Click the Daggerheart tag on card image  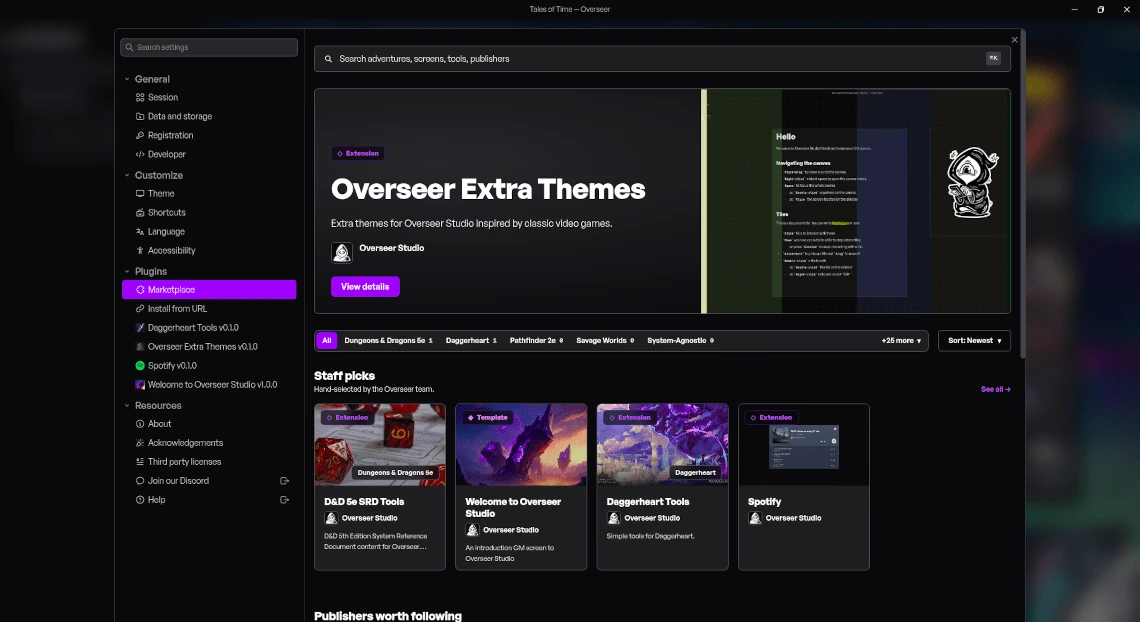(x=695, y=472)
